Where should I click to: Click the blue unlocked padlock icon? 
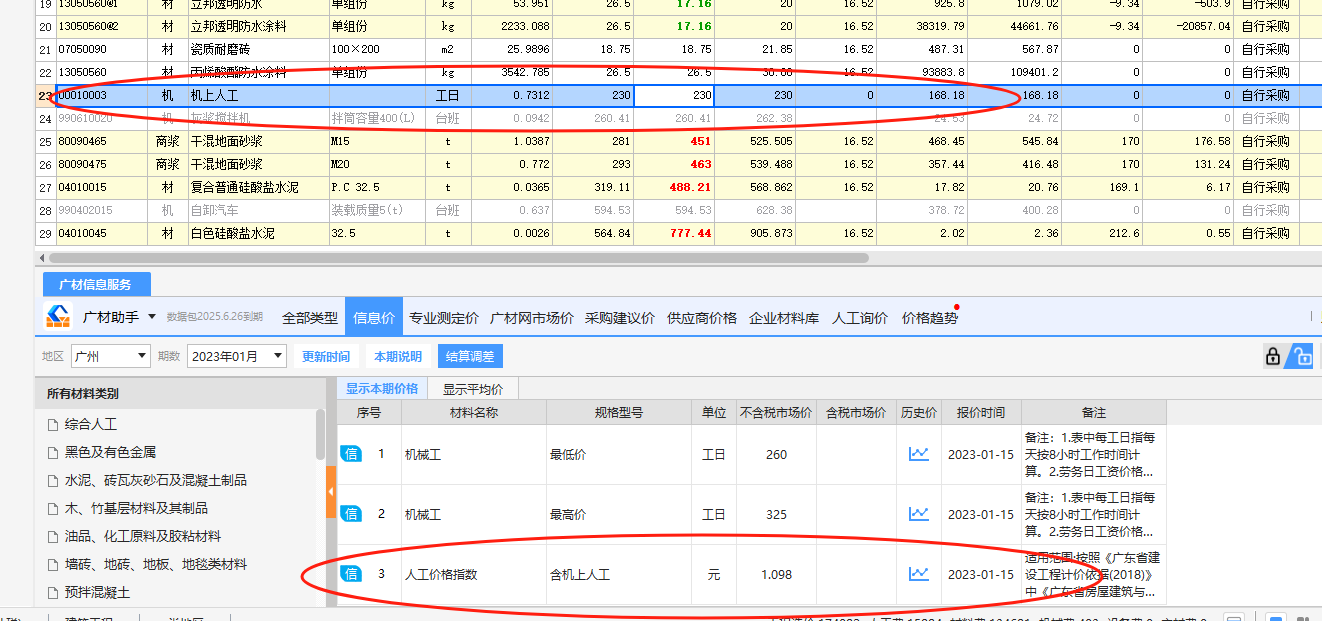click(x=1301, y=356)
